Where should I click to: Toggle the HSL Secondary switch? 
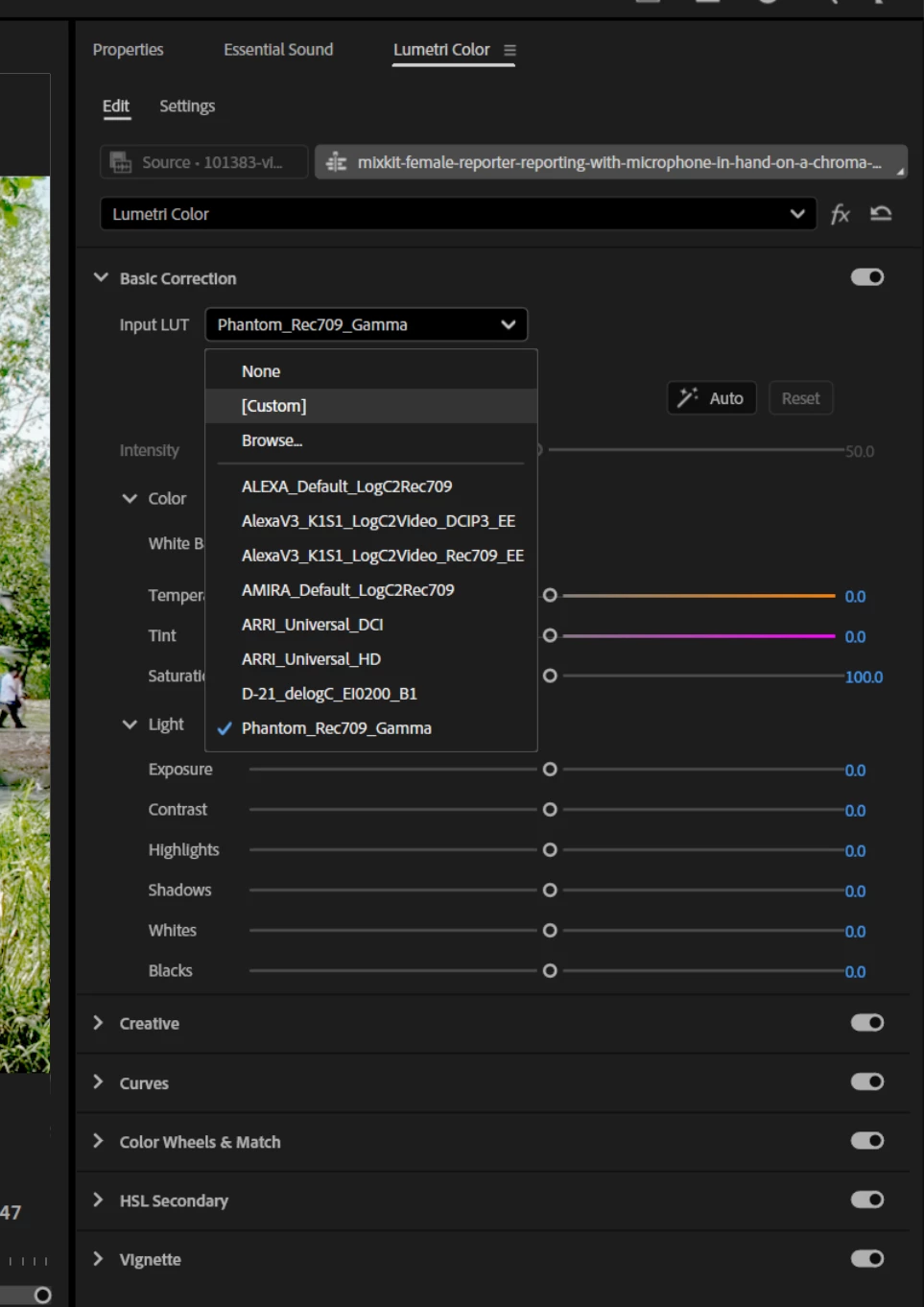tap(867, 1200)
